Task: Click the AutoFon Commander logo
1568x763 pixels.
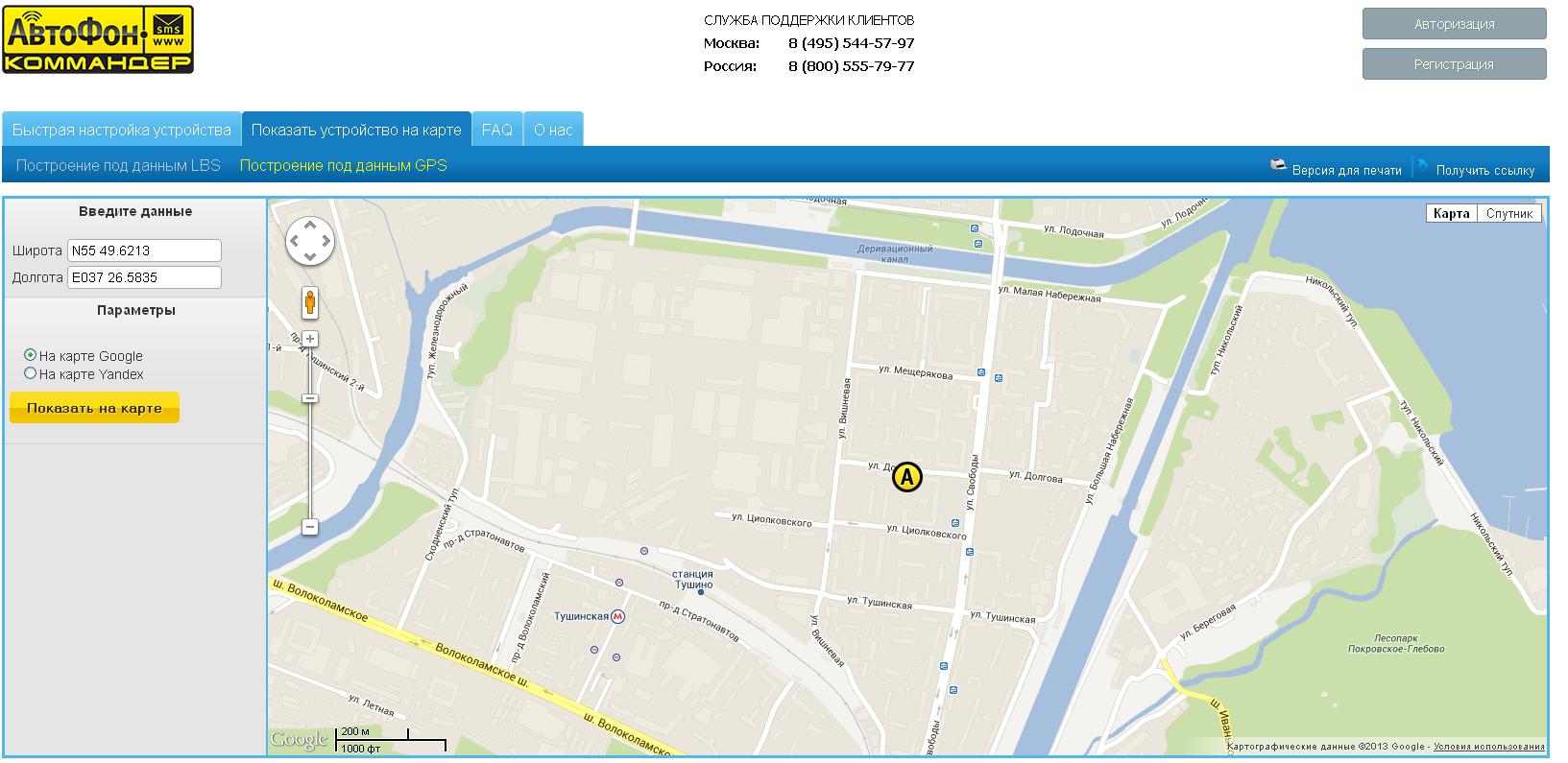Action: [98, 39]
